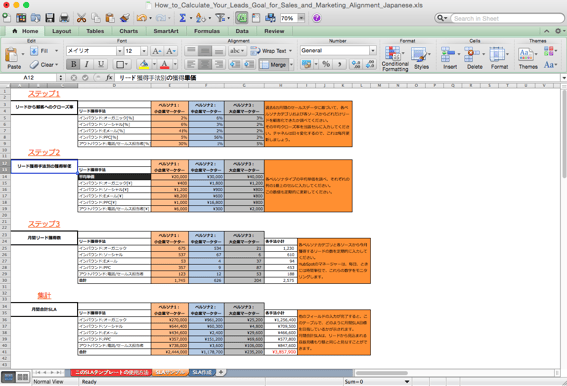The image size is (567, 386).
Task: Click the Save floppy disk icon
Action: (50, 18)
